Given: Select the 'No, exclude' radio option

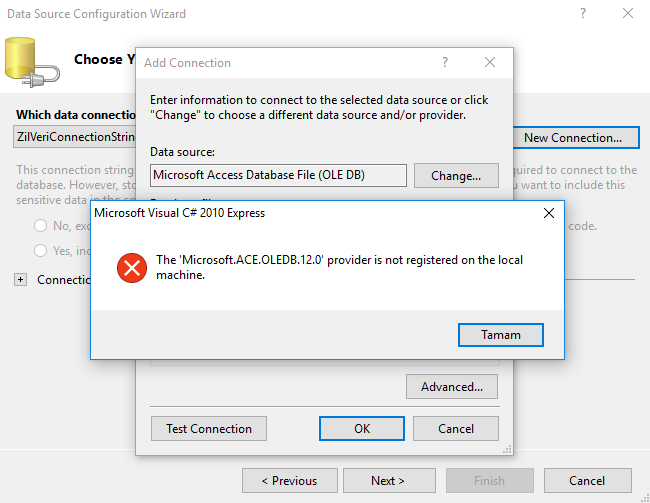Looking at the screenshot, I should tap(41, 226).
